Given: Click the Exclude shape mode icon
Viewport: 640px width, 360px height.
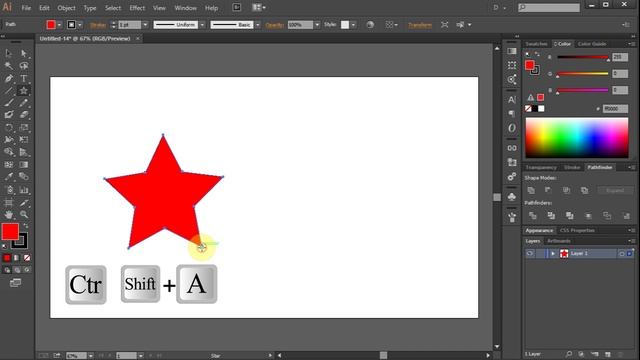Looking at the screenshot, I should (x=584, y=190).
